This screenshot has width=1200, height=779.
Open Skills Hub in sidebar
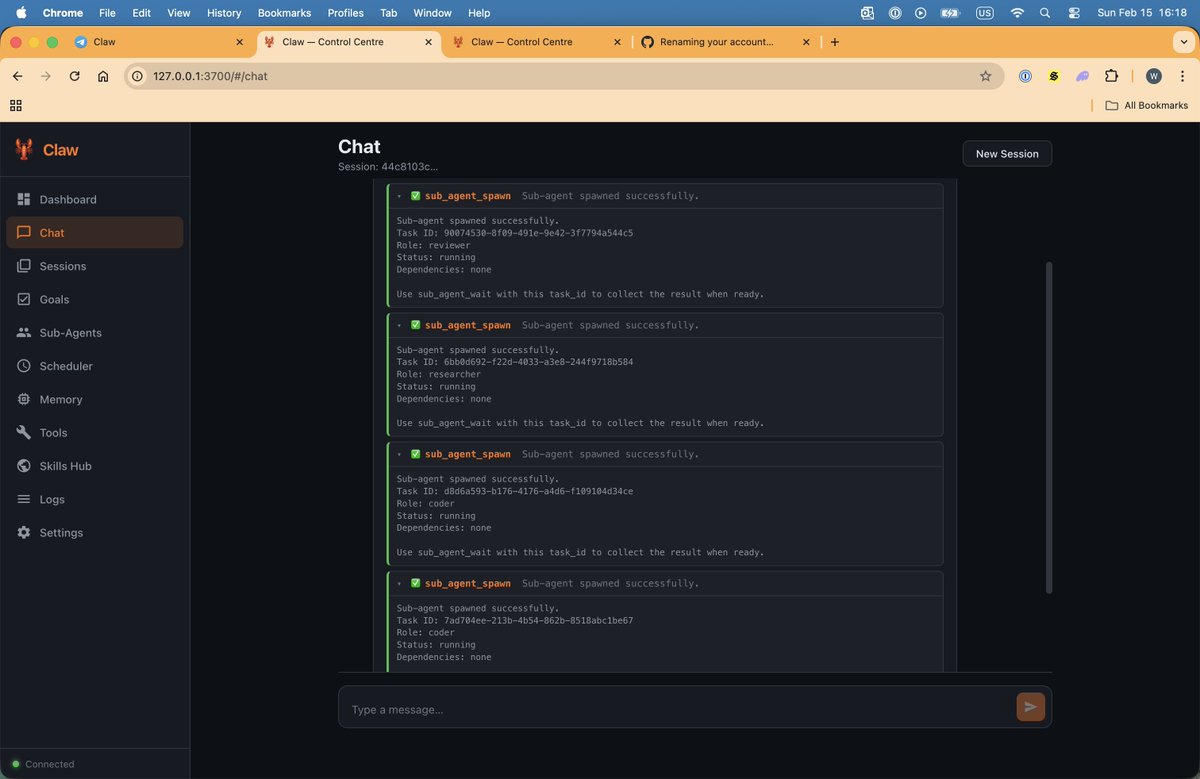[x=94, y=466]
